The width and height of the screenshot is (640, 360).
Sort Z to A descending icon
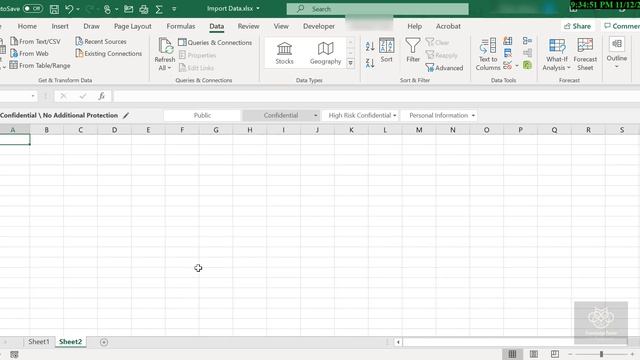click(x=370, y=63)
